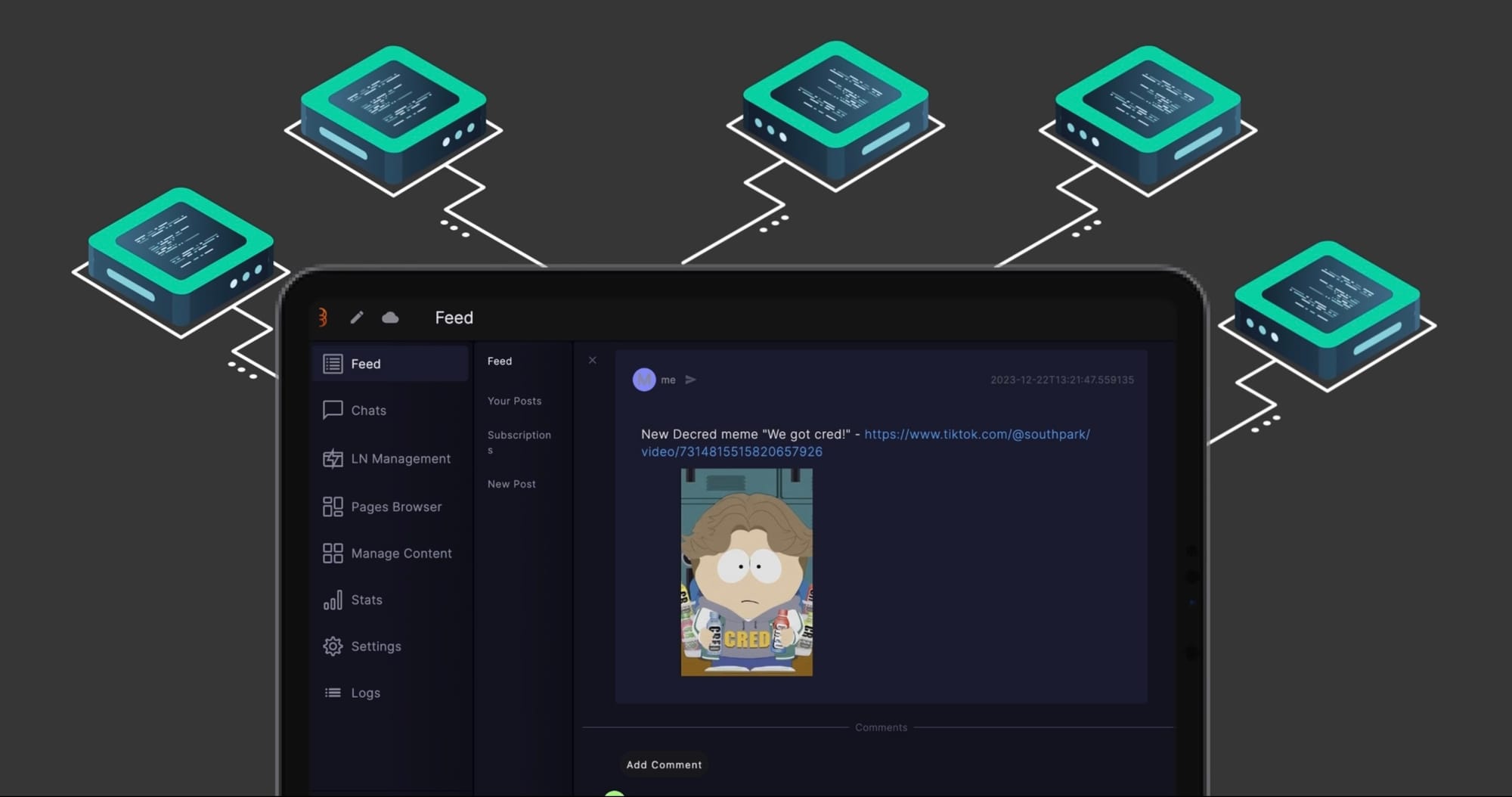Switch to the Subscriptions tab

point(519,442)
